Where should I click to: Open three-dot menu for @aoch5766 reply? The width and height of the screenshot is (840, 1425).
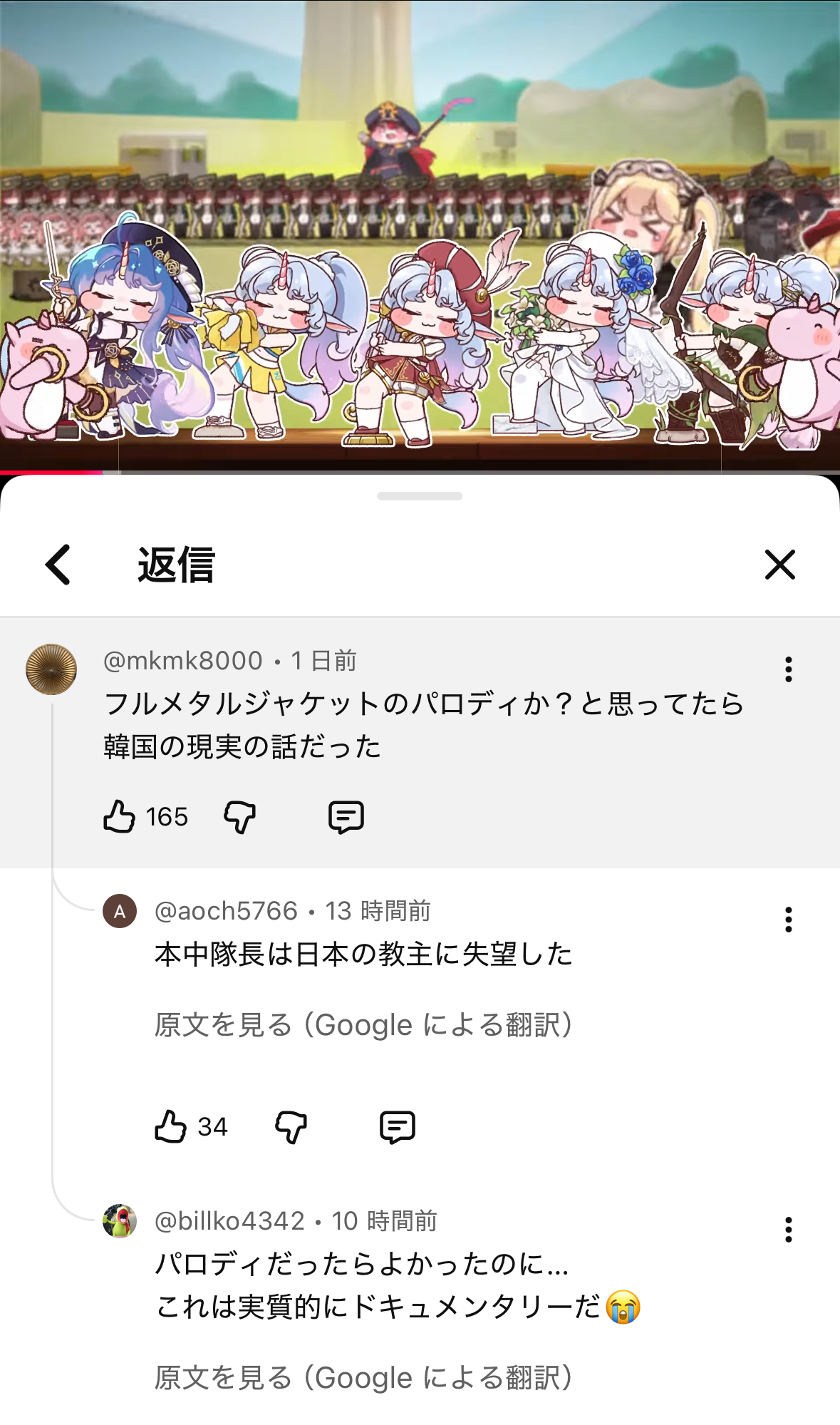coord(788,920)
